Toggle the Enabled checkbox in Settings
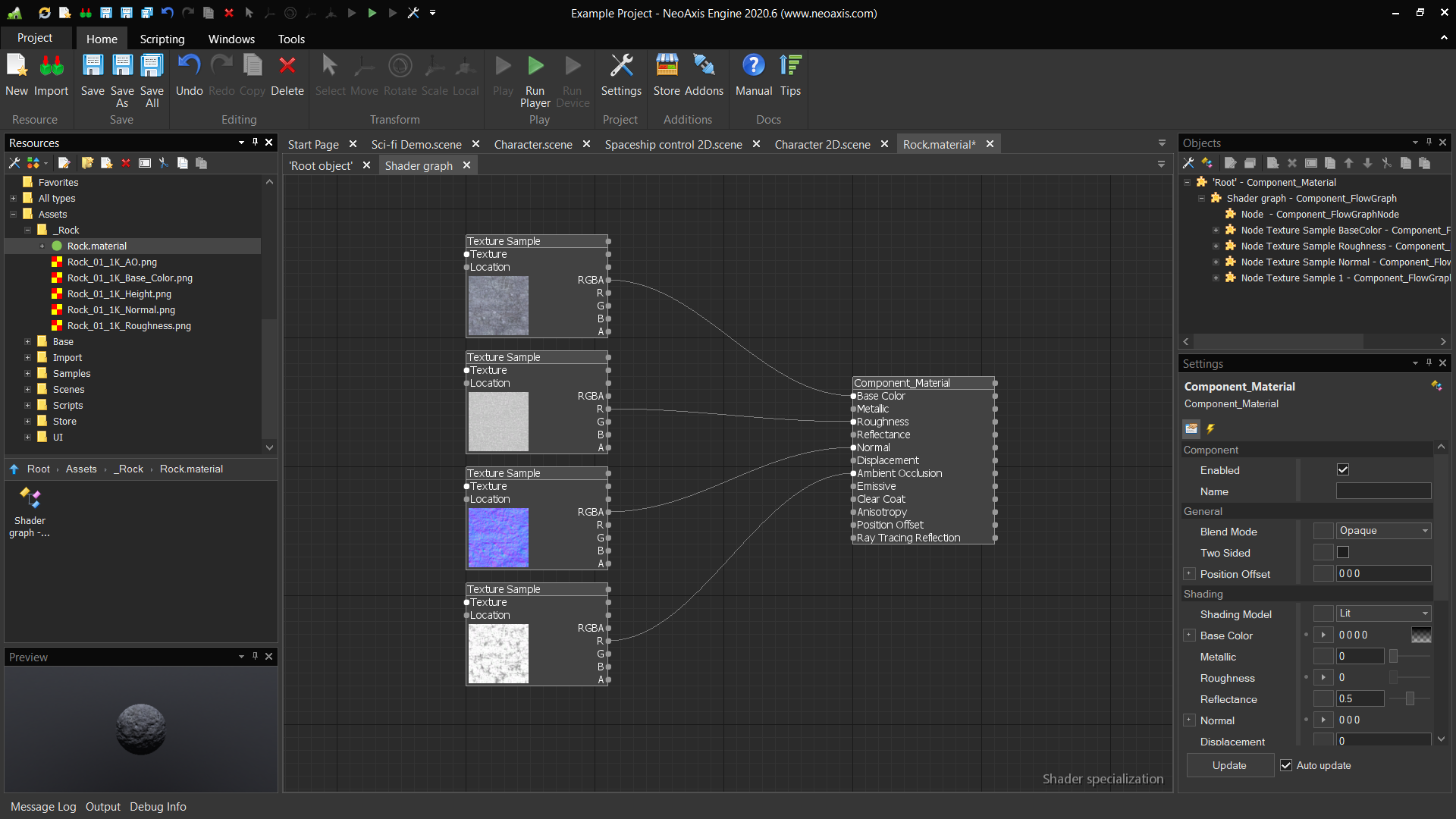 pos(1343,470)
